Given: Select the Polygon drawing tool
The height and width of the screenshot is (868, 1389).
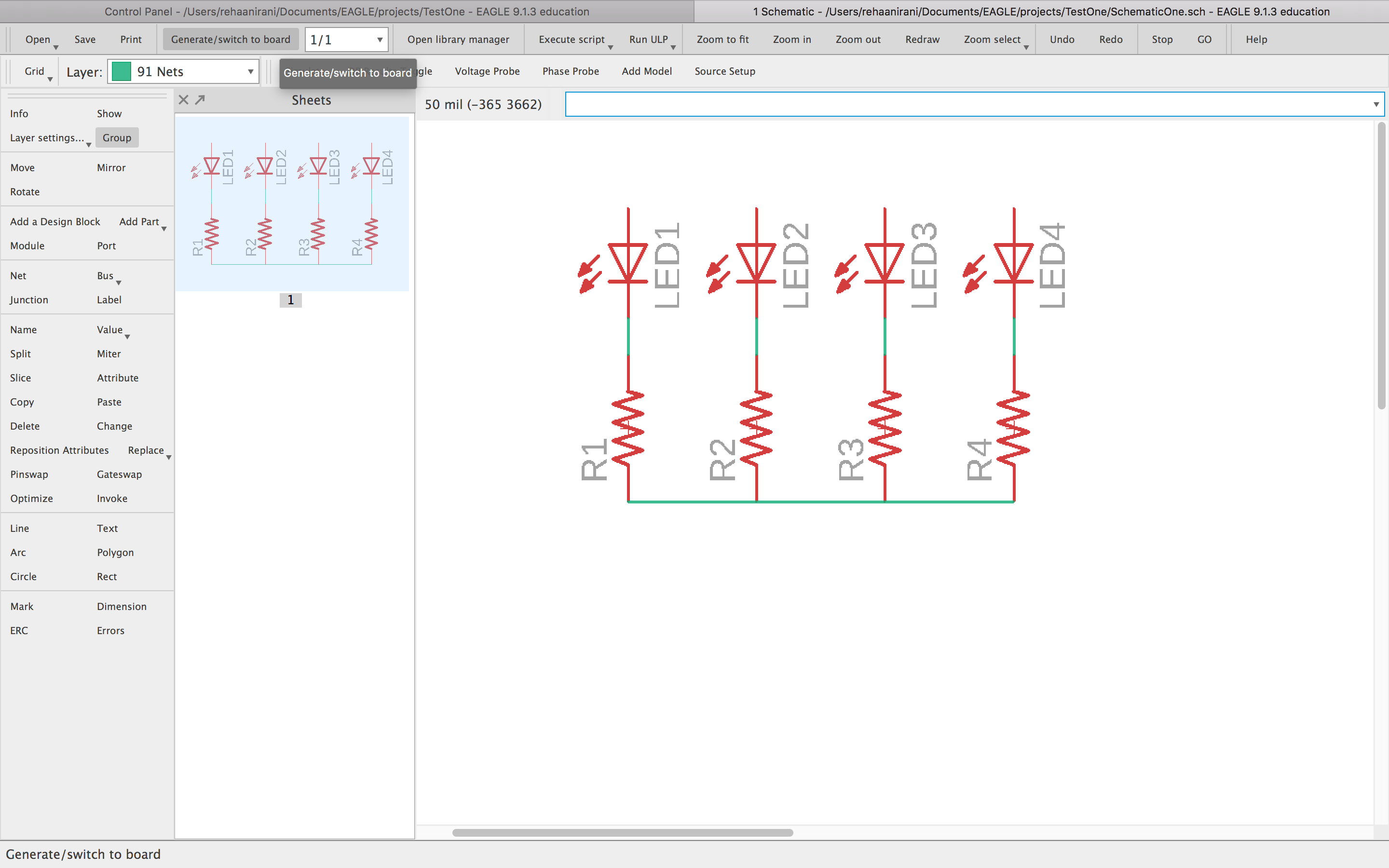Looking at the screenshot, I should [x=115, y=552].
